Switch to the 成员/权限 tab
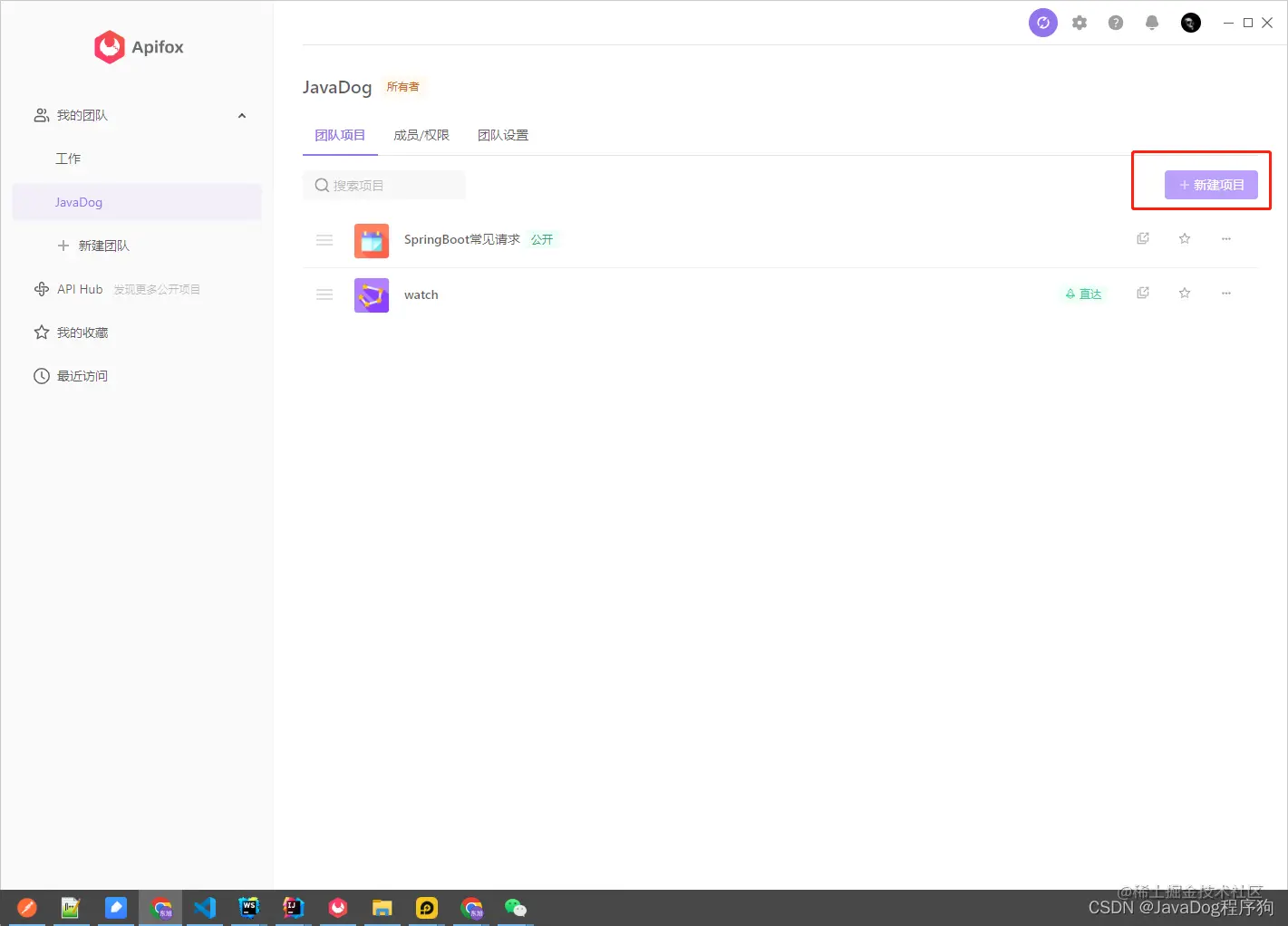Image resolution: width=1288 pixels, height=926 pixels. (x=421, y=135)
